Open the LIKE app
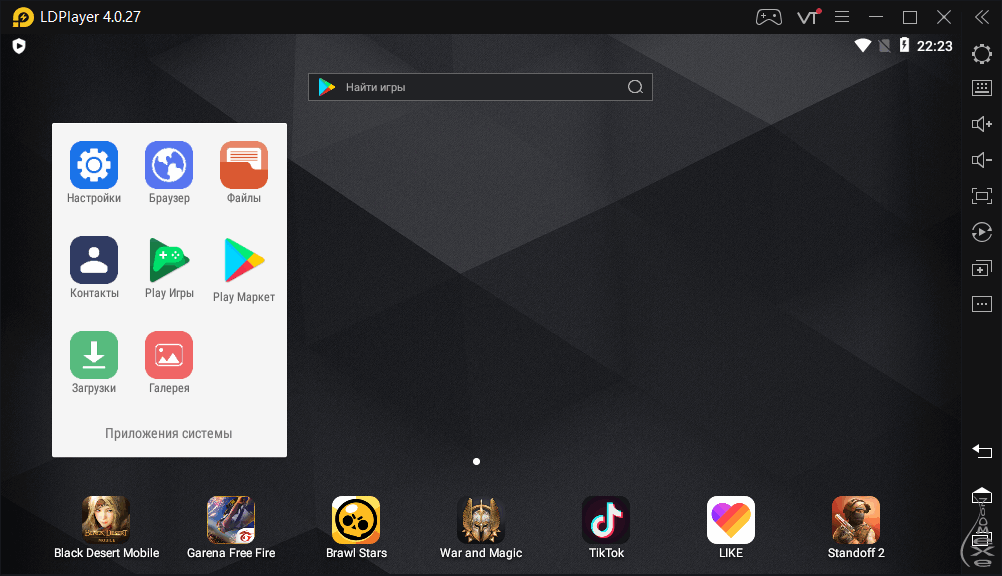The width and height of the screenshot is (1002, 576). 731,520
